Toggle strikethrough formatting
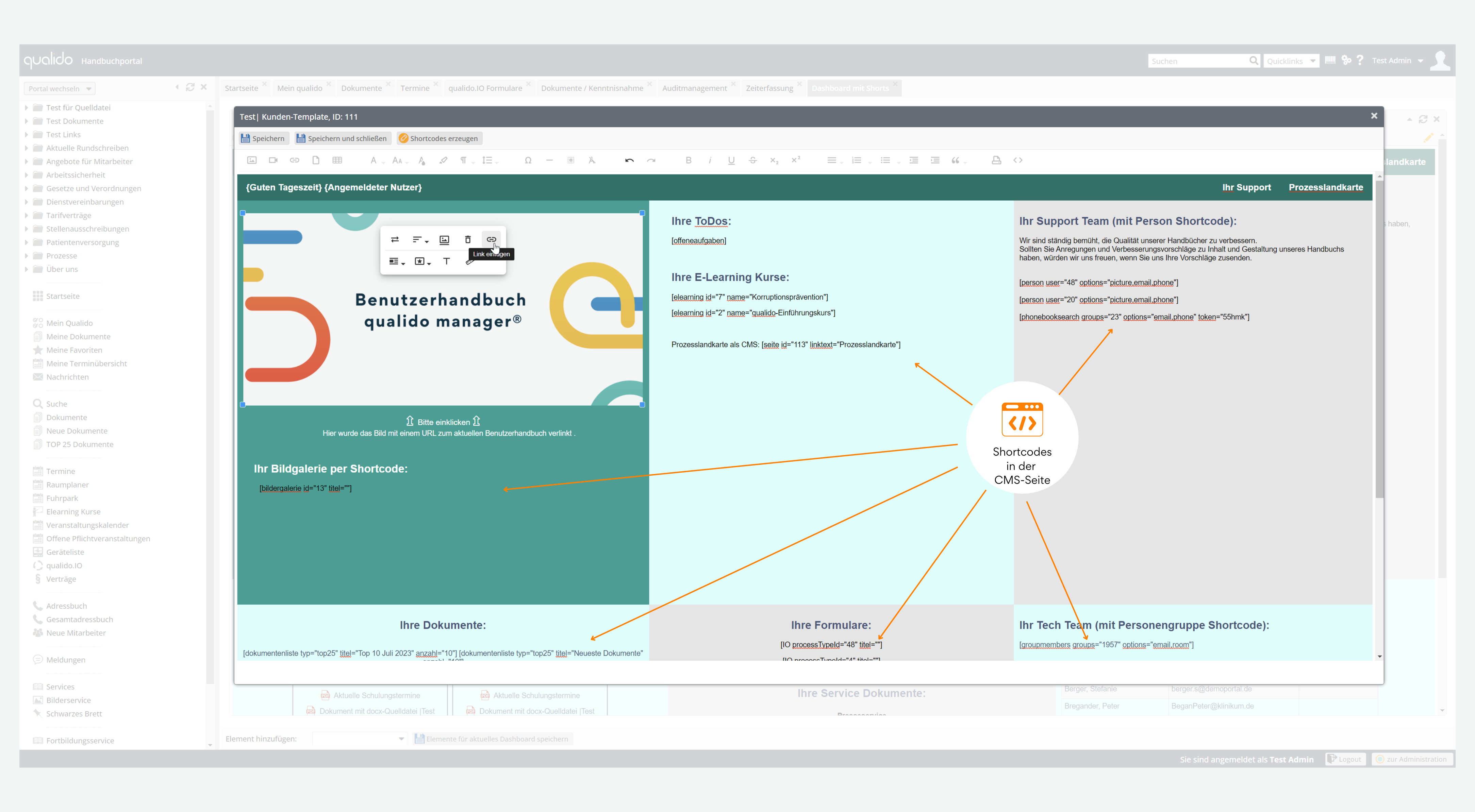1475x812 pixels. (x=752, y=160)
